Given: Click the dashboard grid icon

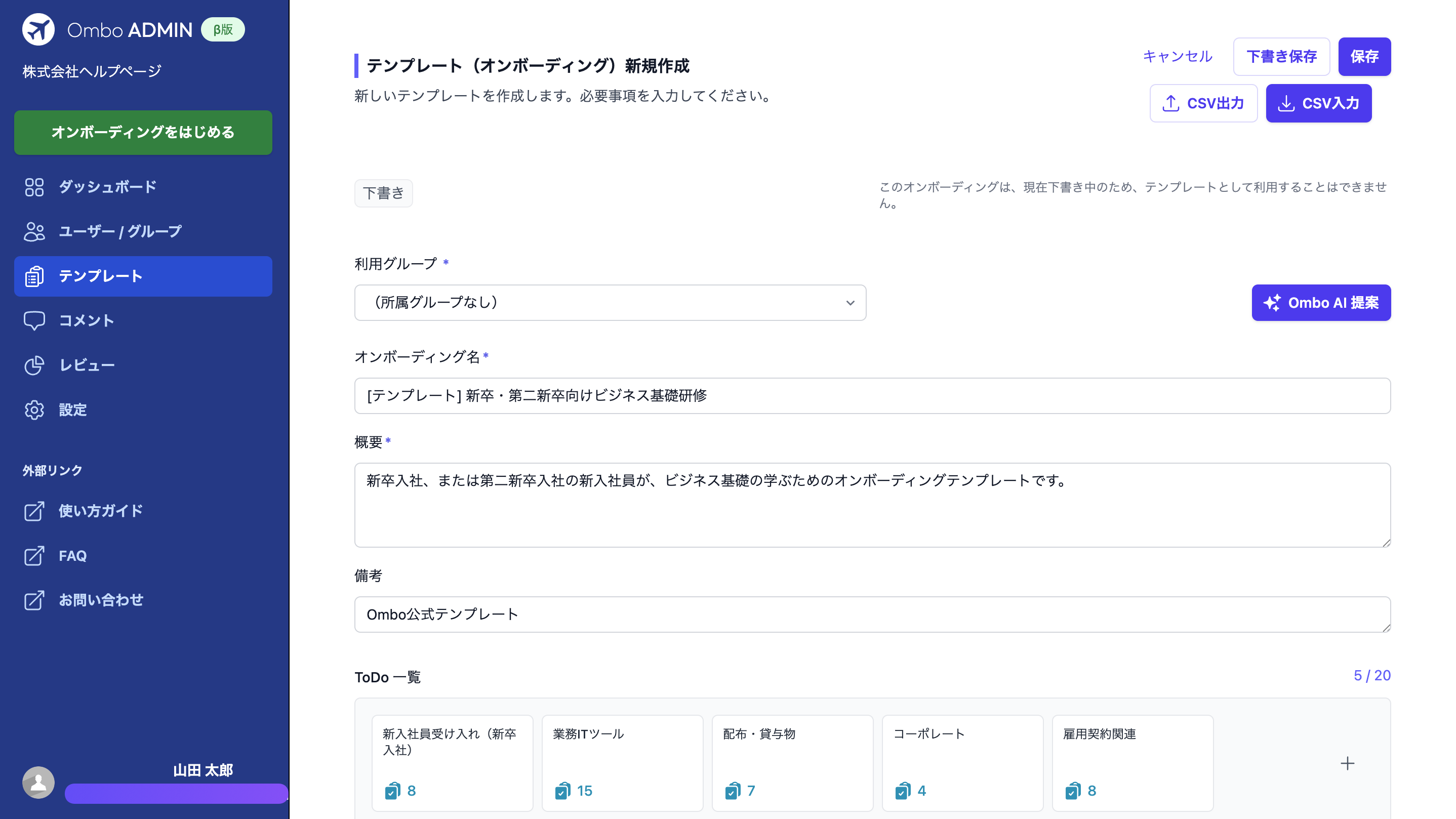Looking at the screenshot, I should (x=34, y=187).
